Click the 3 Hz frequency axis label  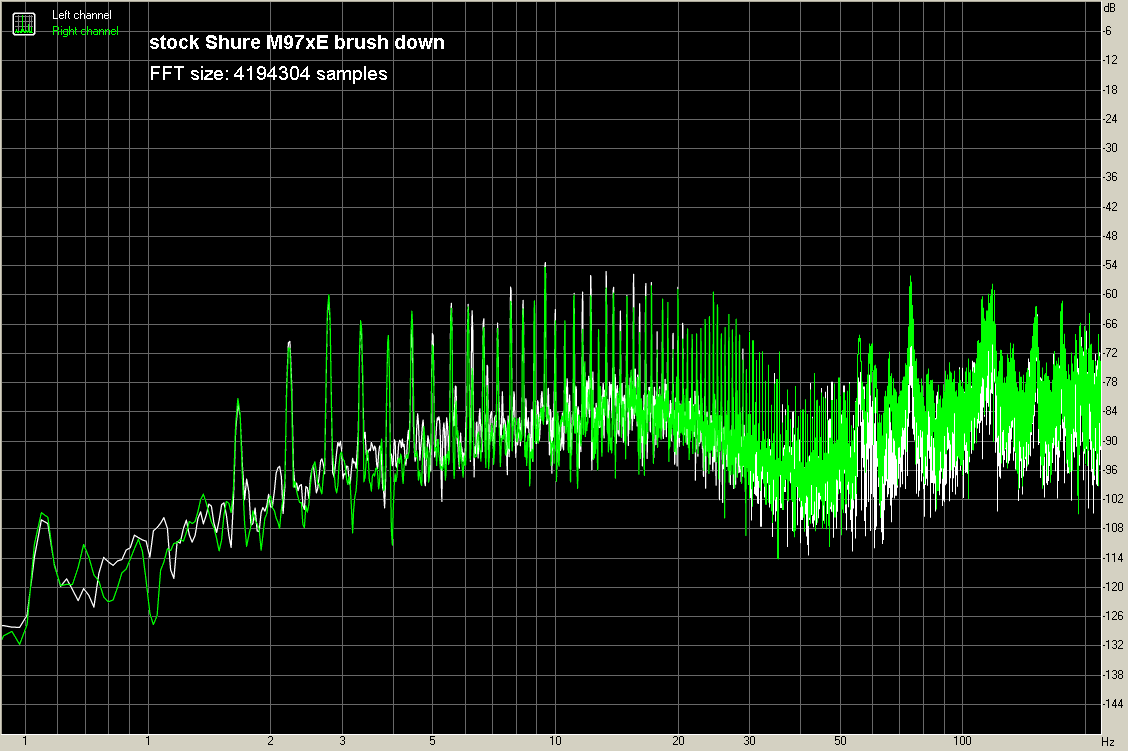pos(342,741)
